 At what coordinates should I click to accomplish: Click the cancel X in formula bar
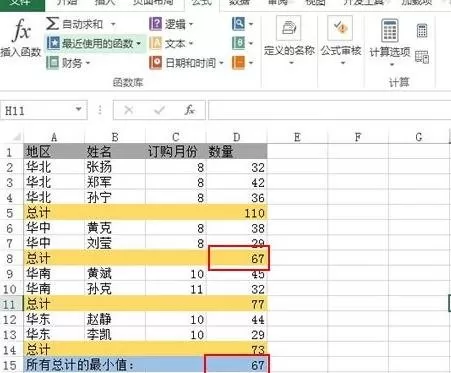pos(128,110)
